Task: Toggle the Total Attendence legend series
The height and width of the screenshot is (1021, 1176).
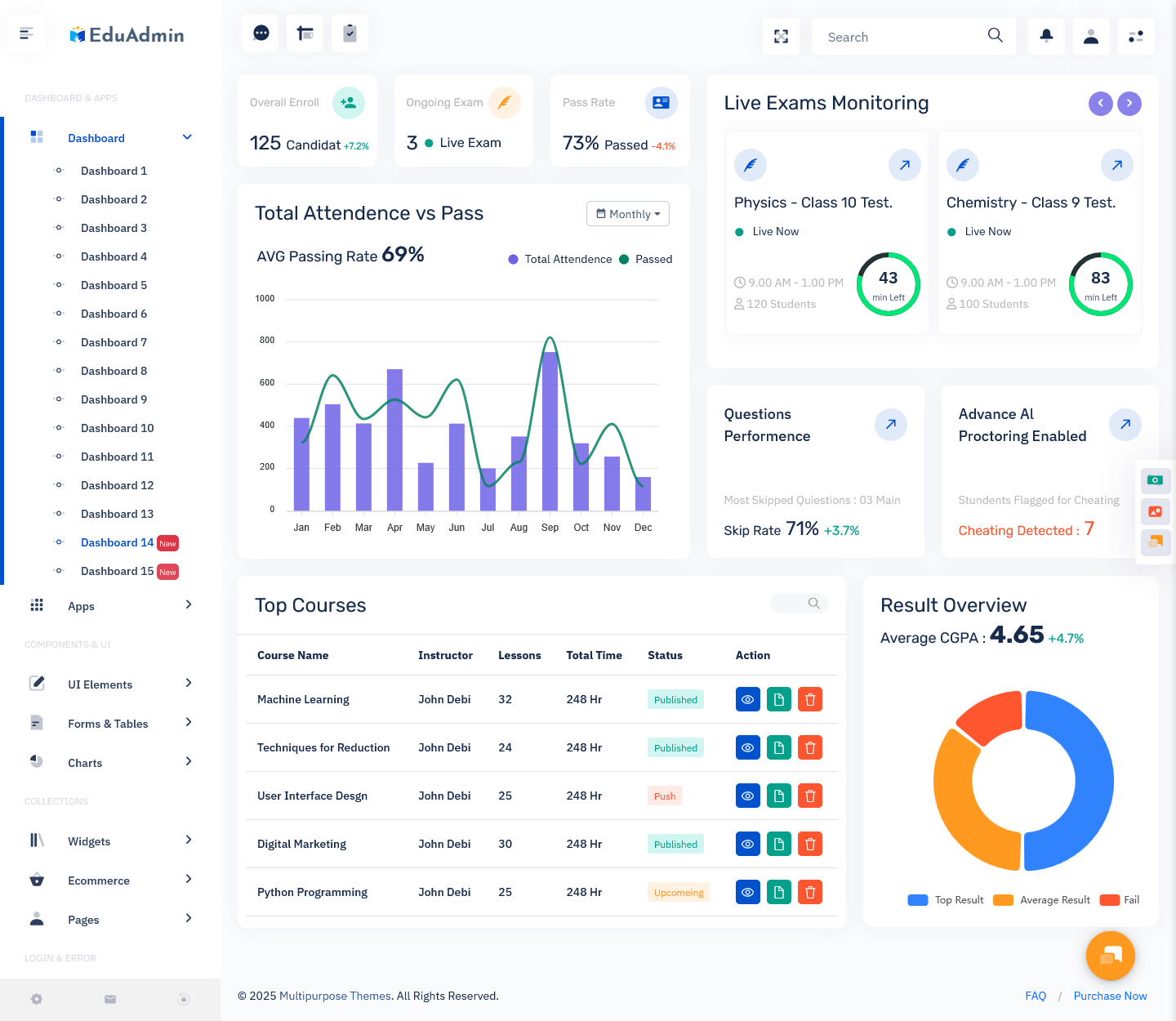Action: [x=560, y=260]
